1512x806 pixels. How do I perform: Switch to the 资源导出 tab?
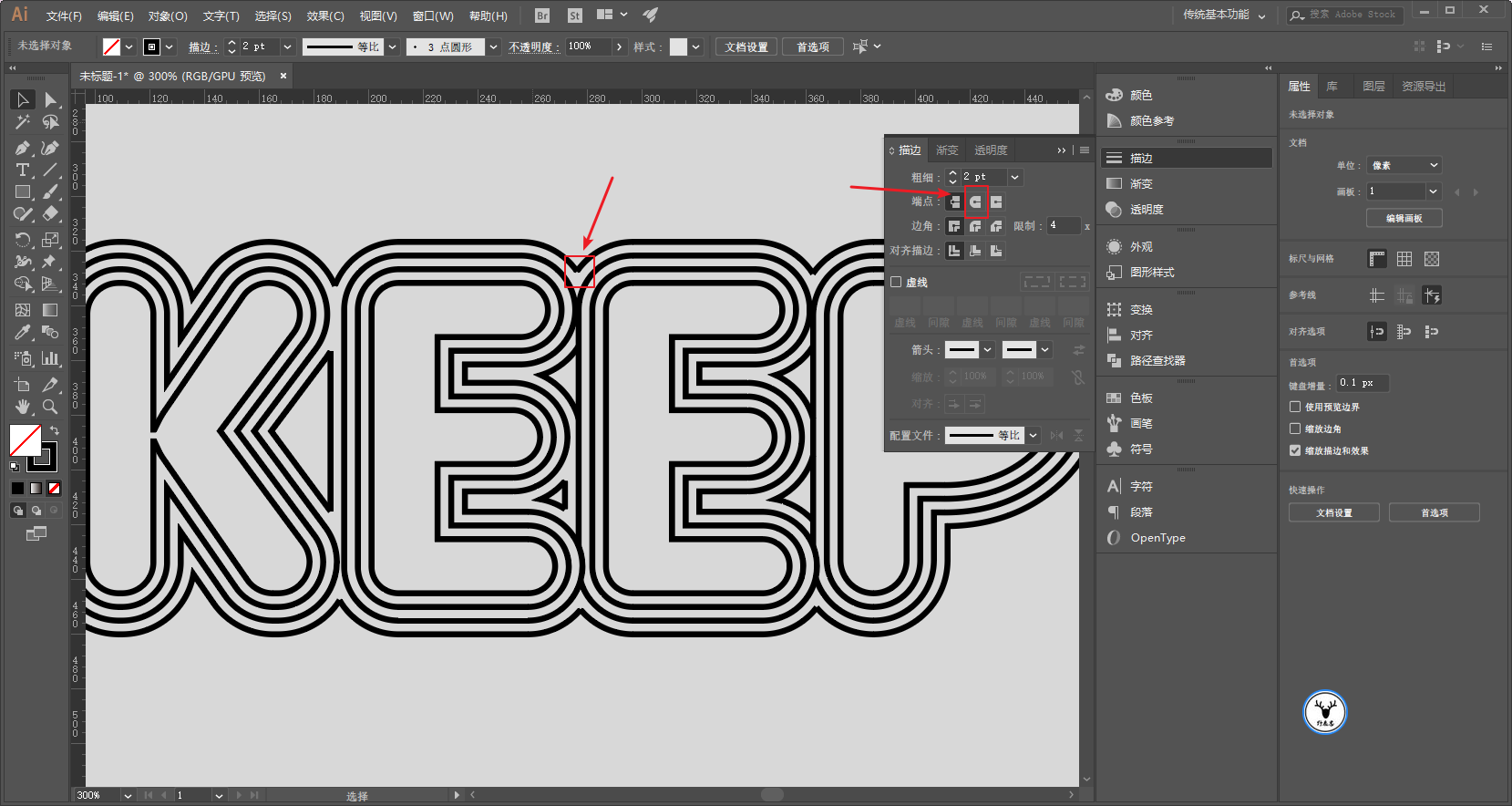pyautogui.click(x=1424, y=87)
